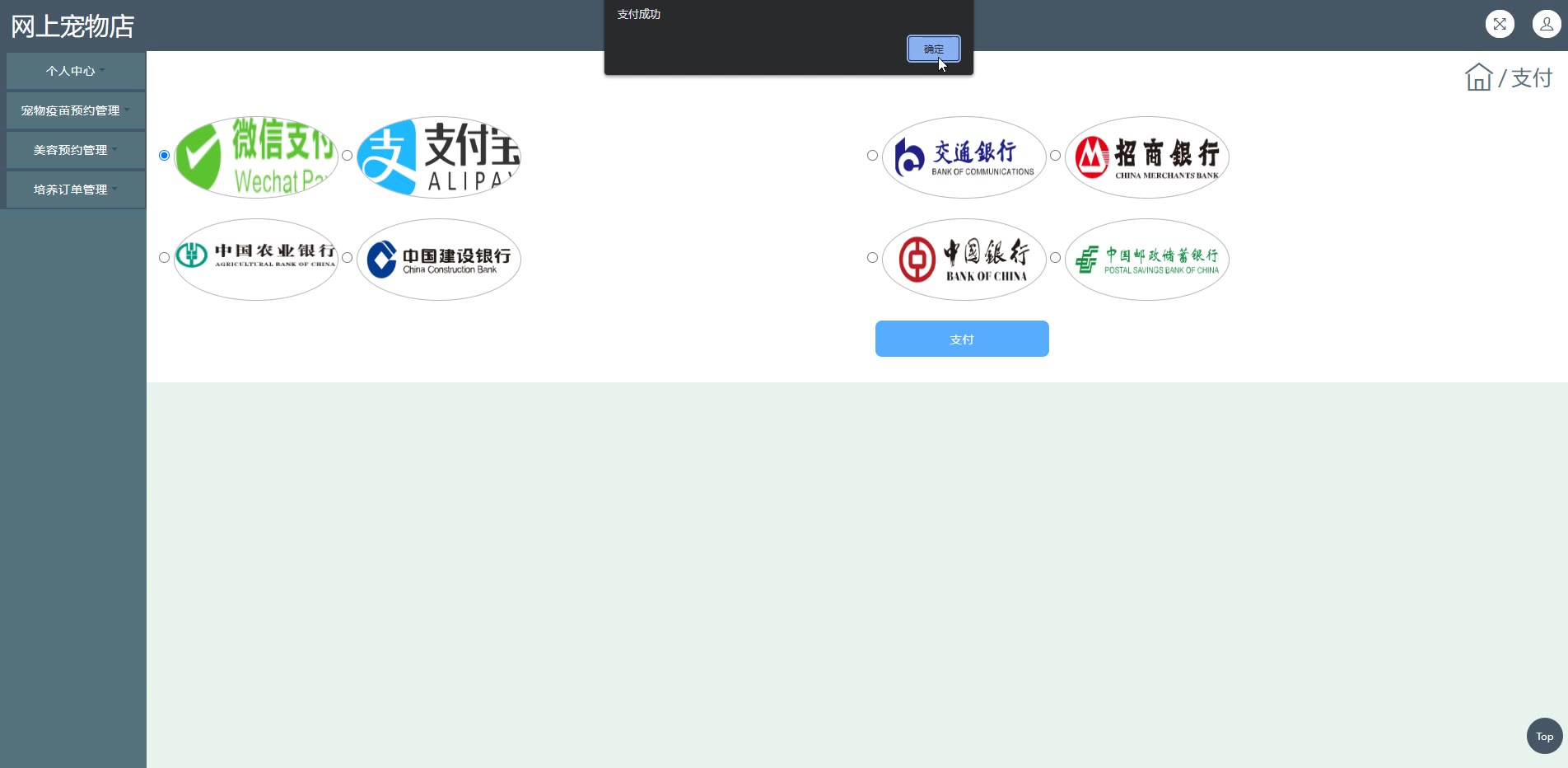Expand the 美容预约管理 sidebar menu
Screen dimensions: 1568x768
click(76, 150)
